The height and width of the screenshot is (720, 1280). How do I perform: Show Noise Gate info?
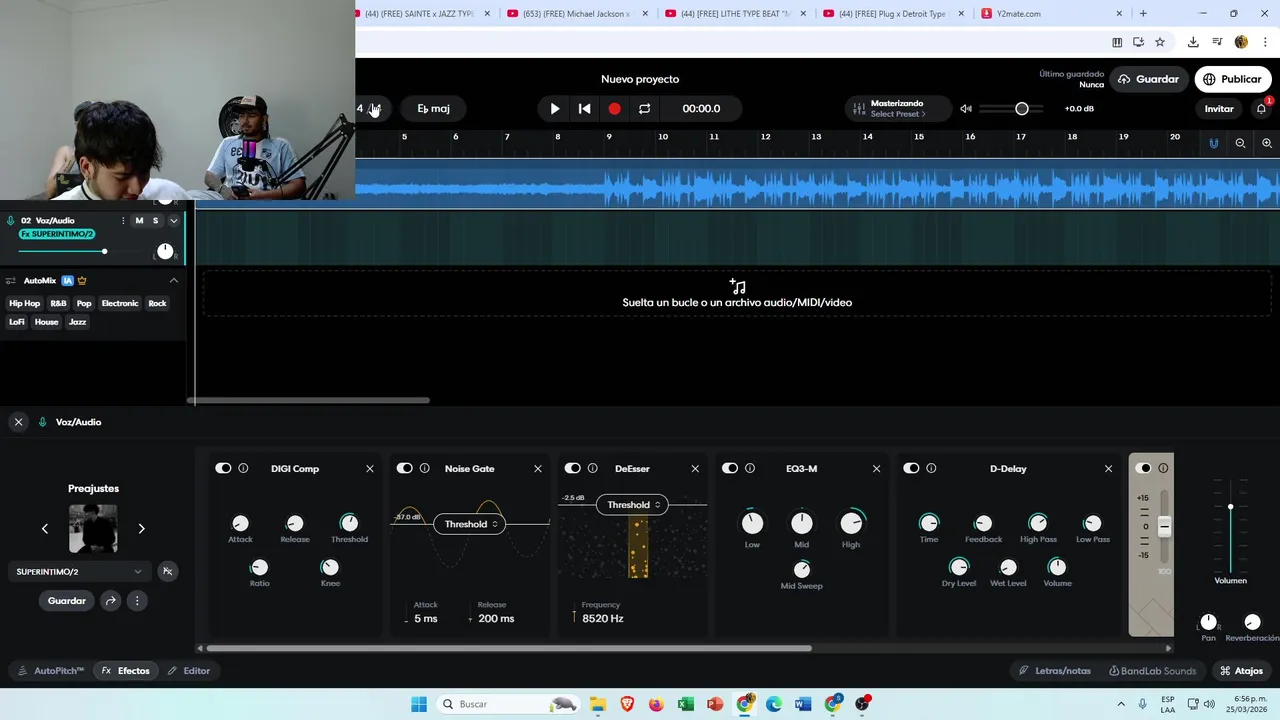click(425, 468)
